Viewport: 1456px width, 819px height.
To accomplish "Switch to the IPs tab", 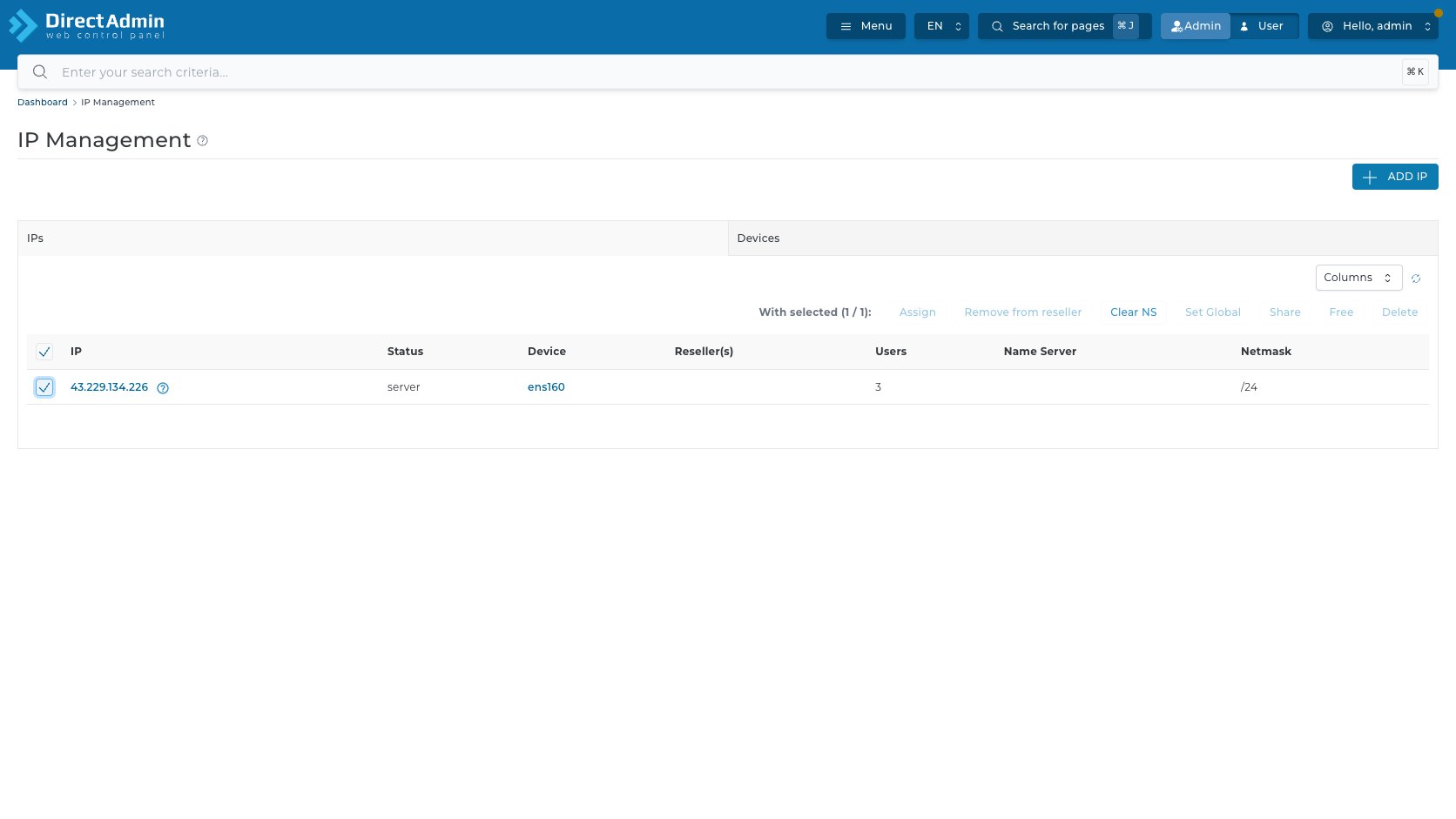I will (373, 238).
